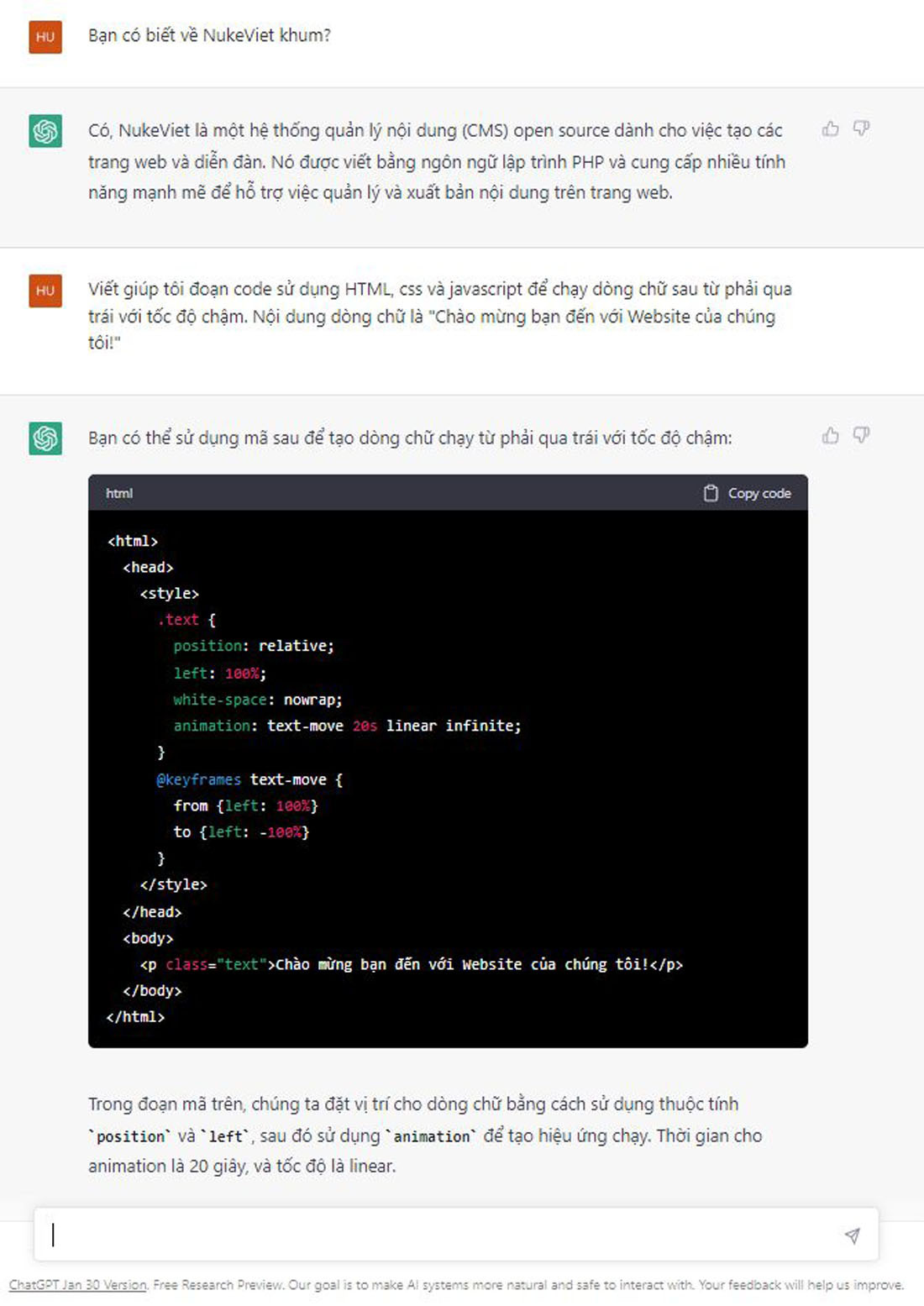Like the NukeViet CMS answer with thumbs up
This screenshot has width=924, height=1306.
(x=830, y=129)
